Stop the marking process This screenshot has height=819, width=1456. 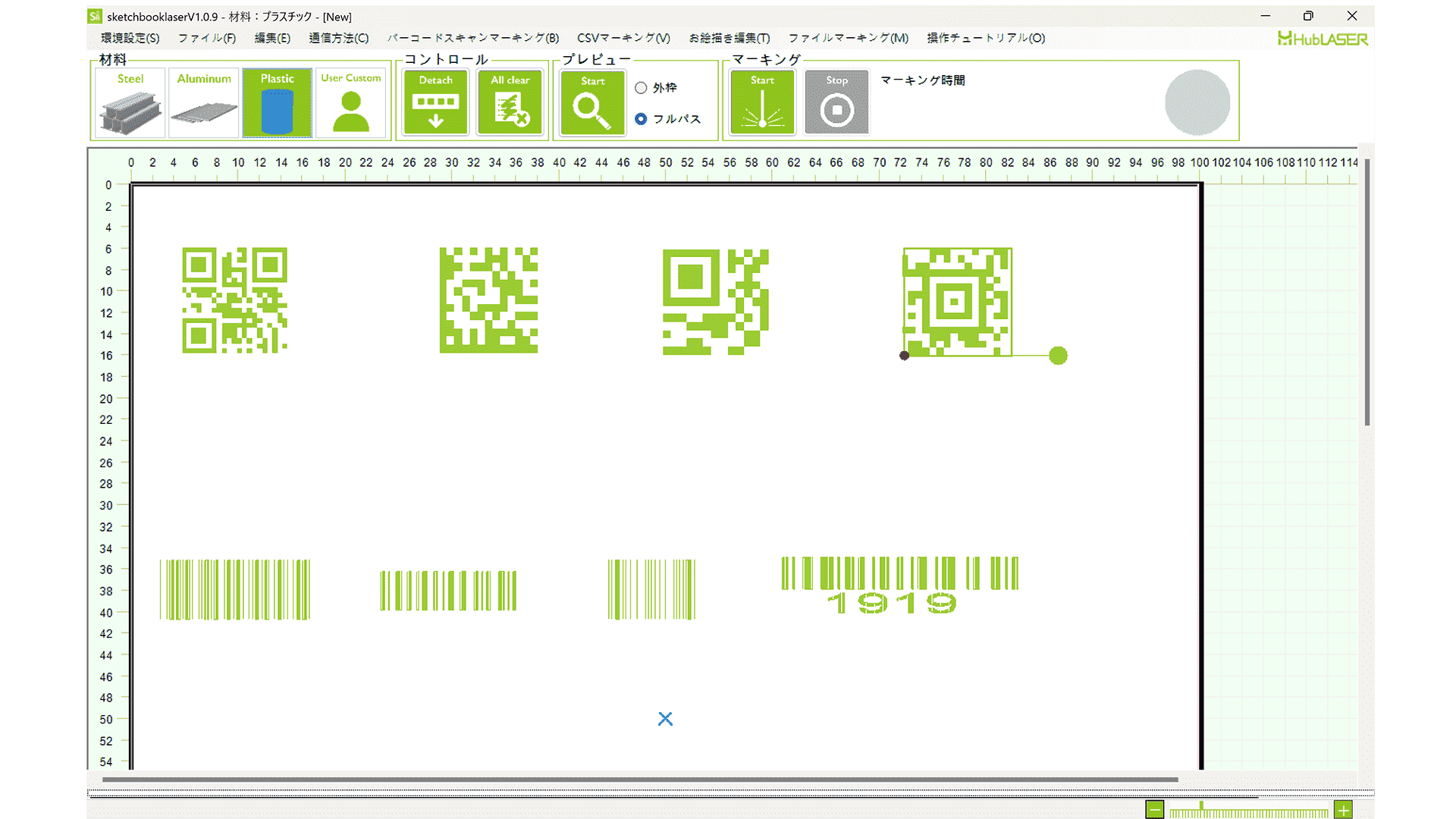[x=837, y=102]
